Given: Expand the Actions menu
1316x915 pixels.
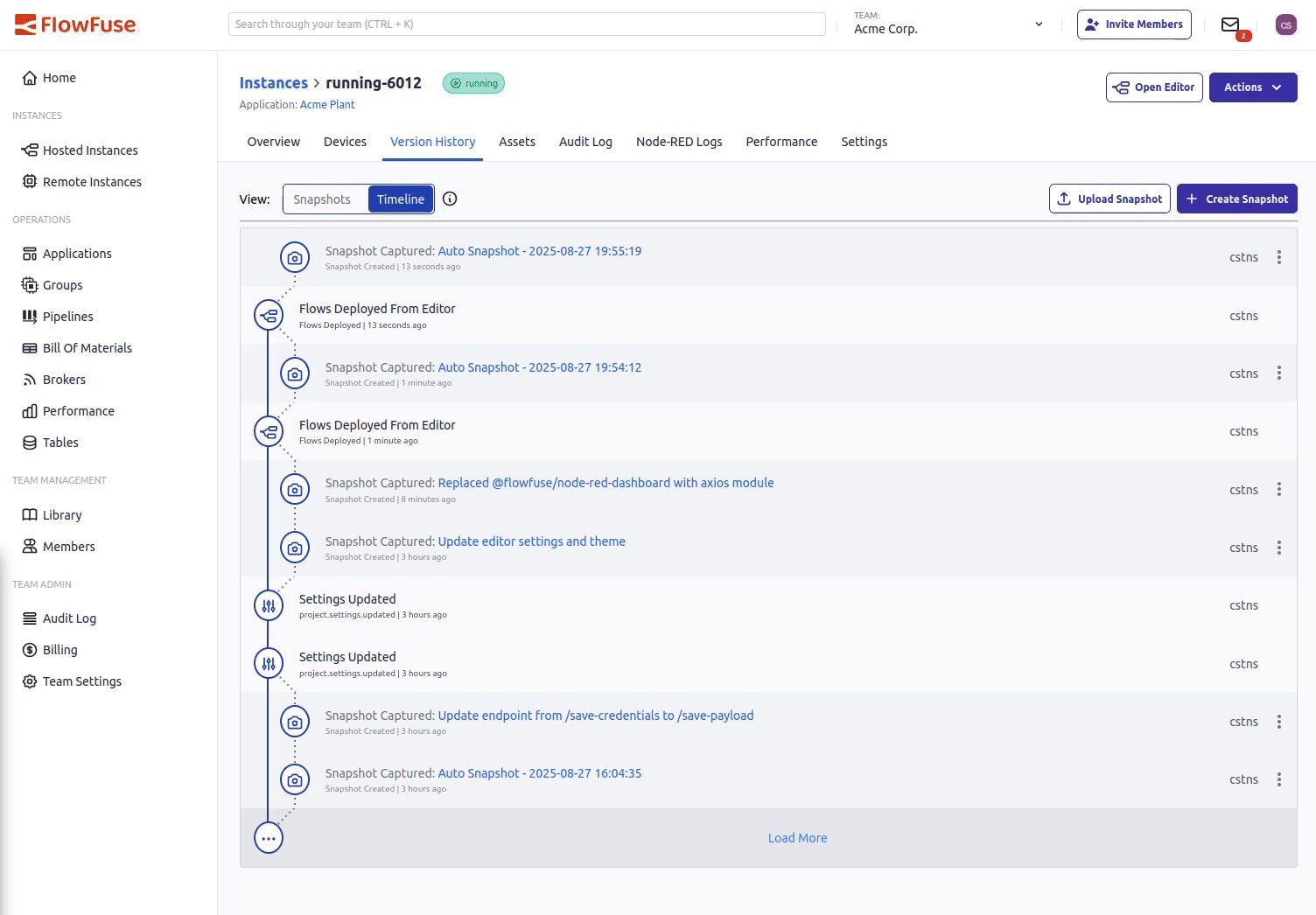Looking at the screenshot, I should pos(1252,87).
